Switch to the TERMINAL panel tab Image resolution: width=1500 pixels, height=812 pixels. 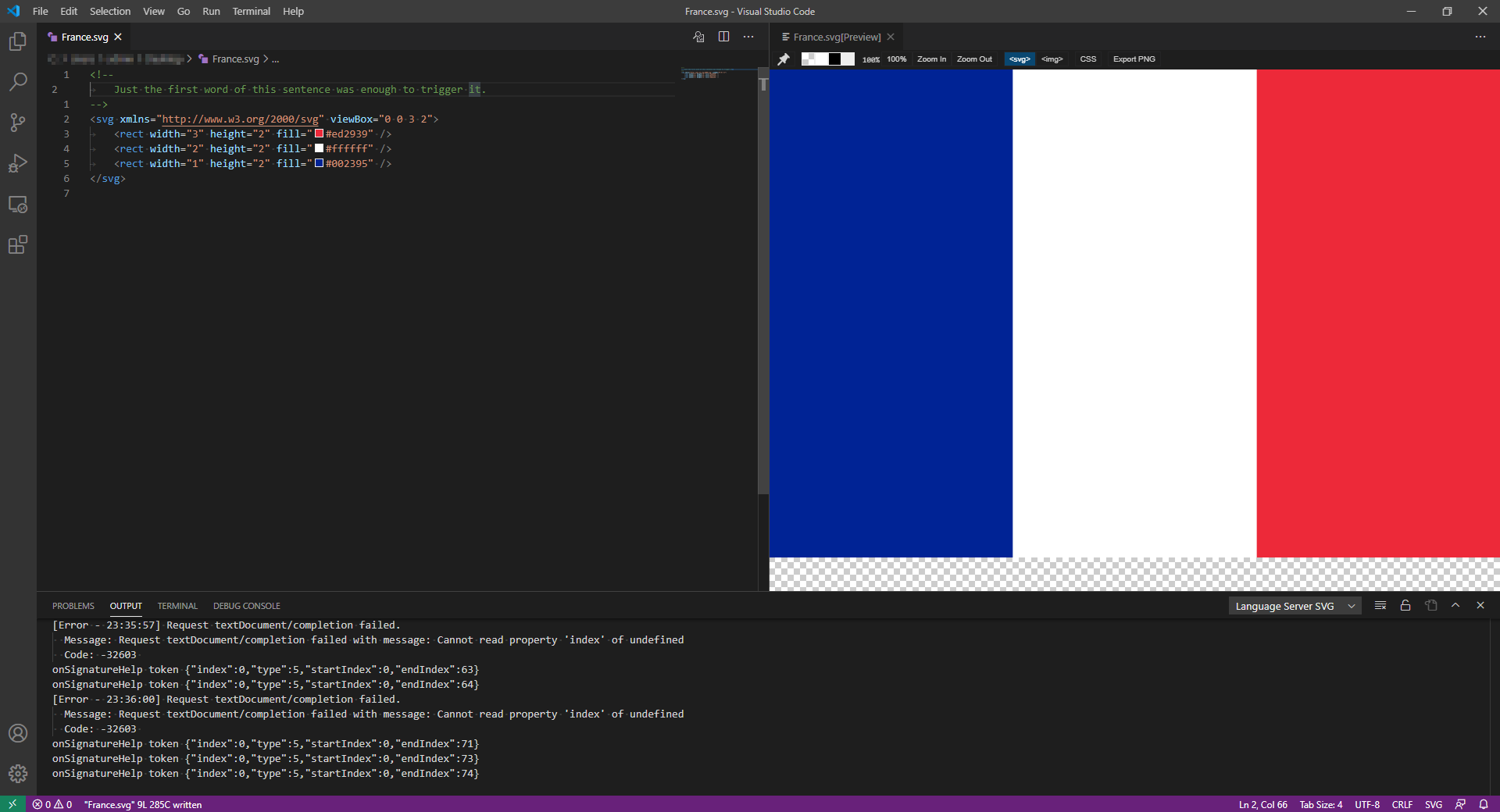tap(177, 606)
